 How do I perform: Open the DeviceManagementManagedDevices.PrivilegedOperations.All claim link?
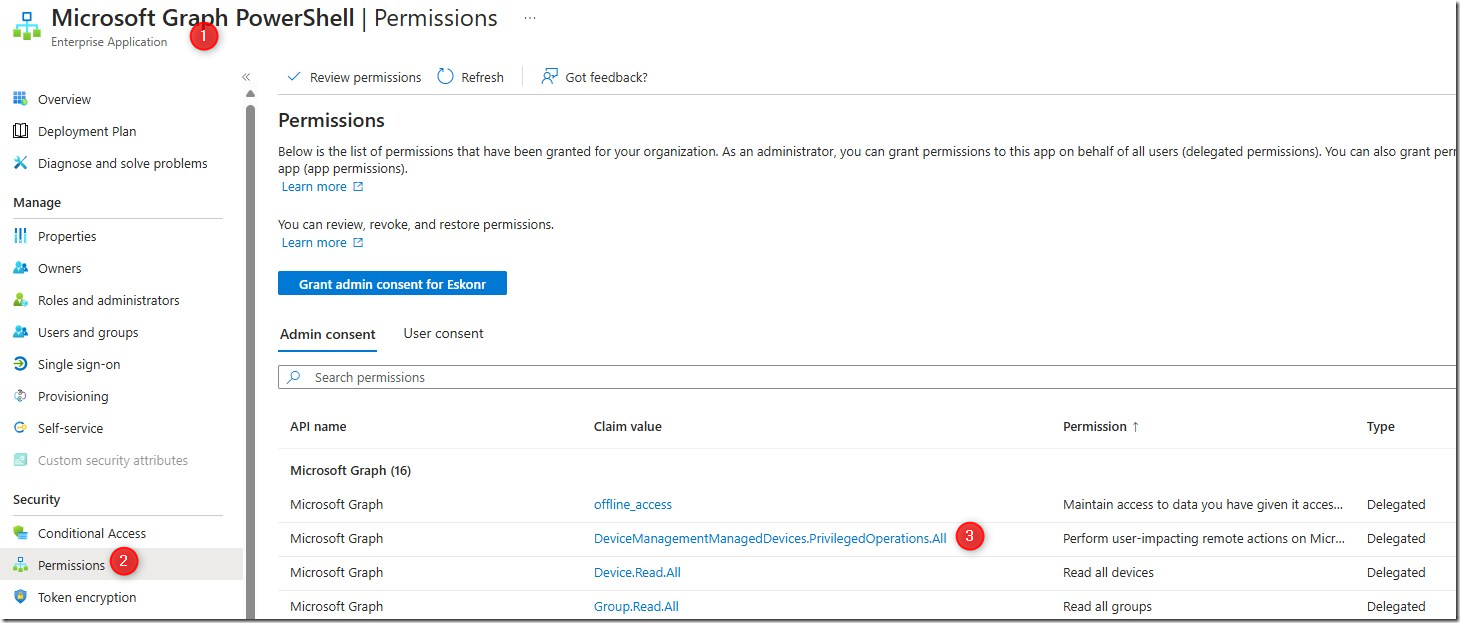(769, 538)
